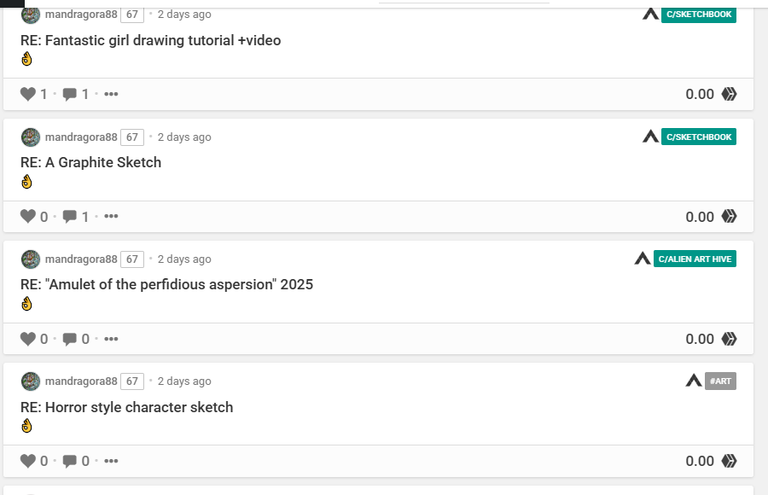Upvote arrow next to C/ALIEN ART HIVE tag

642,259
